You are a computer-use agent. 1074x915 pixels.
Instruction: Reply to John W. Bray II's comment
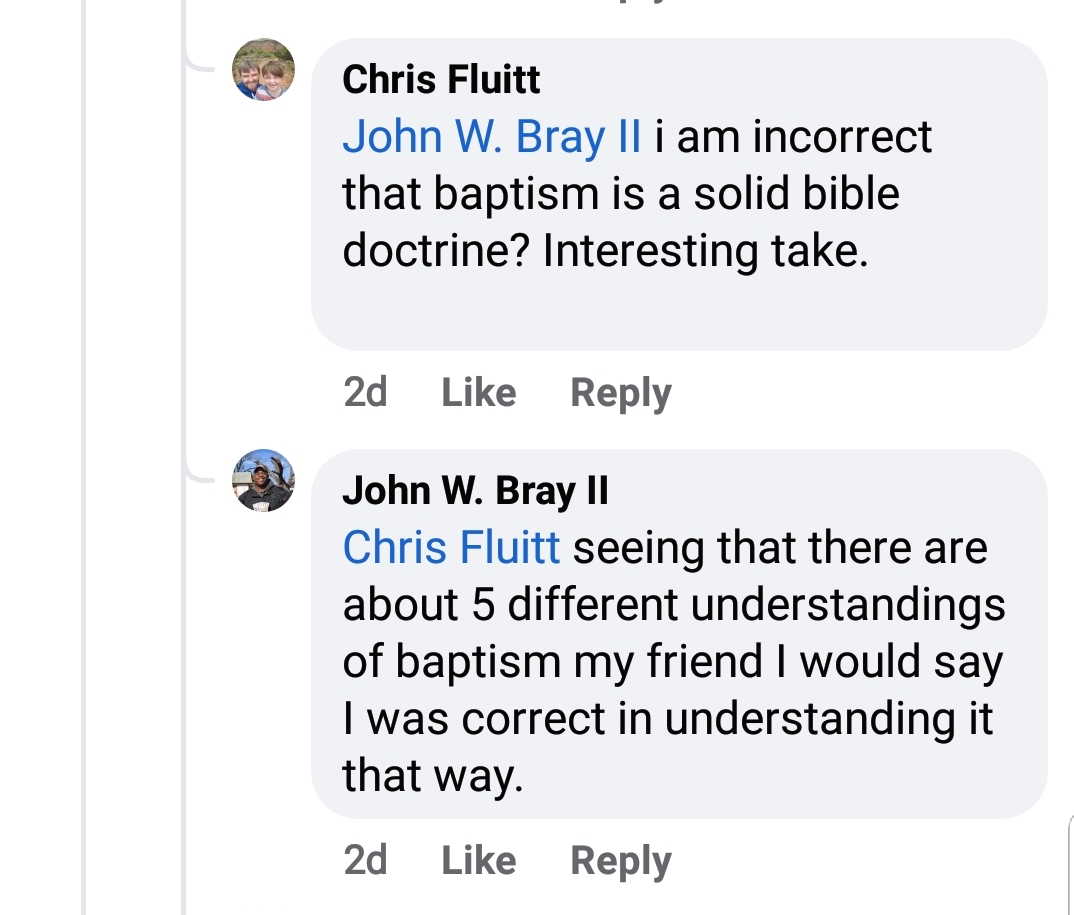click(620, 860)
